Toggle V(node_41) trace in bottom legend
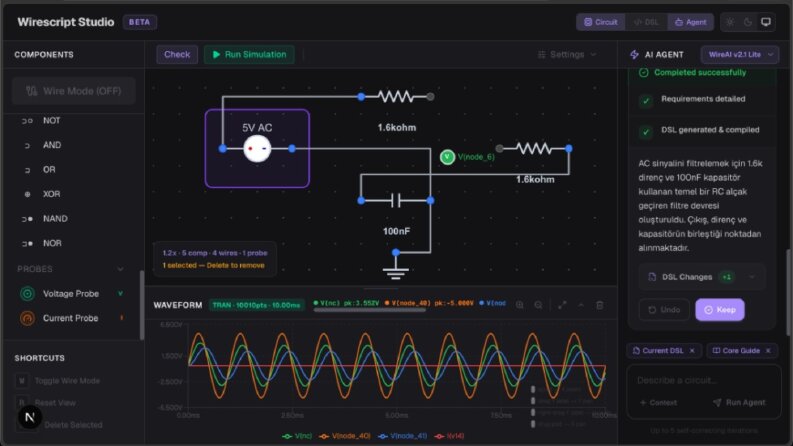This screenshot has height=446, width=793. 403,436
